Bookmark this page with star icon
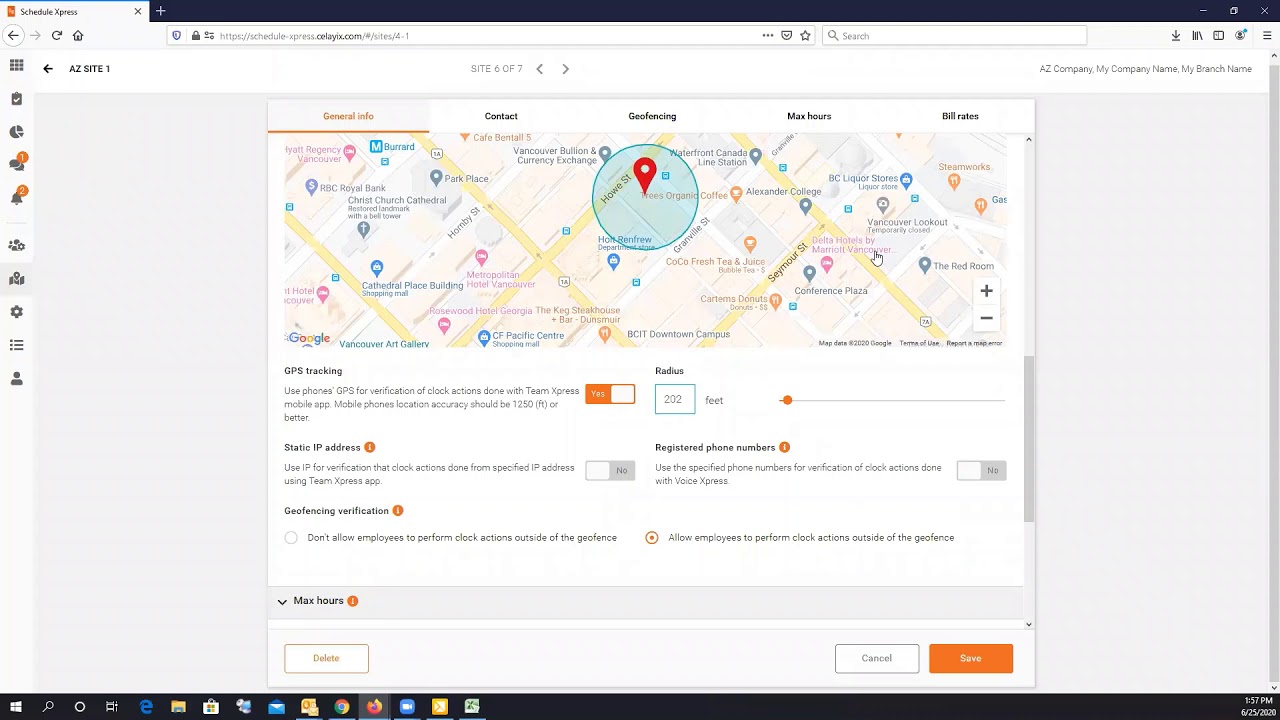 [x=805, y=35]
